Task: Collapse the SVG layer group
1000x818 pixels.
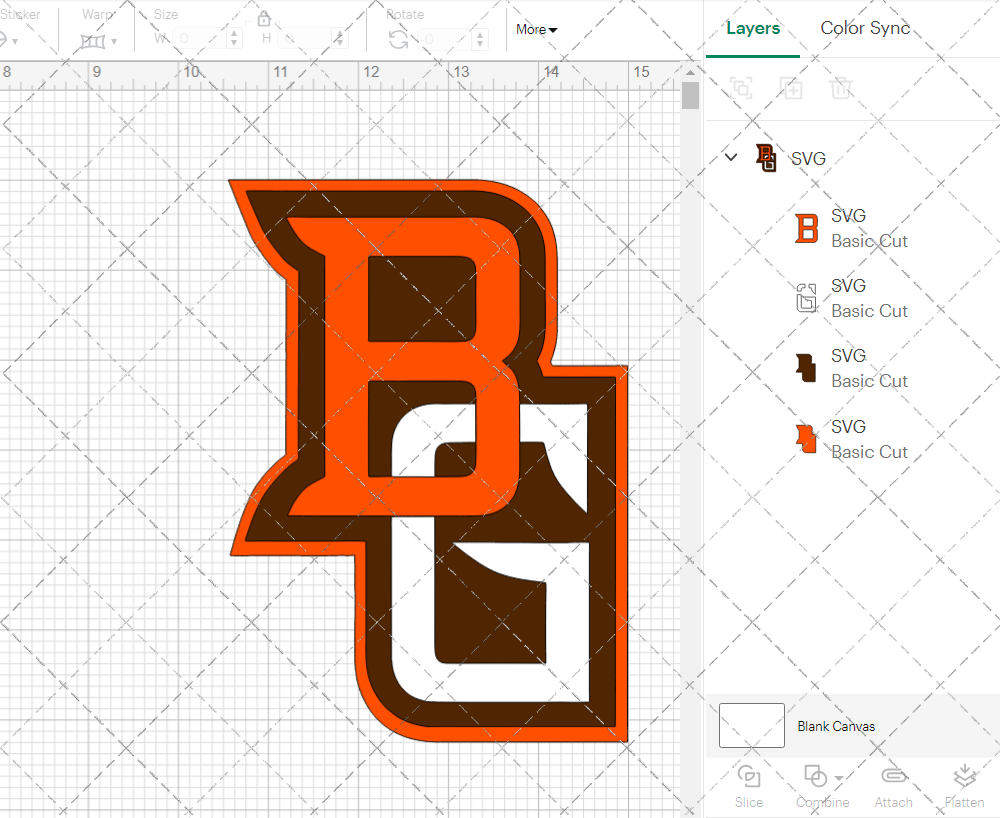Action: click(730, 157)
